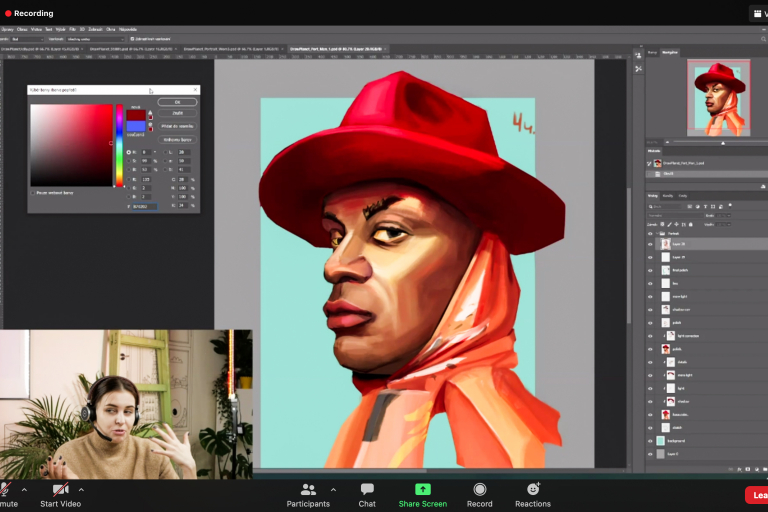768x512 pixels.
Task: Click the Record icon in Zoom
Action: click(480, 489)
